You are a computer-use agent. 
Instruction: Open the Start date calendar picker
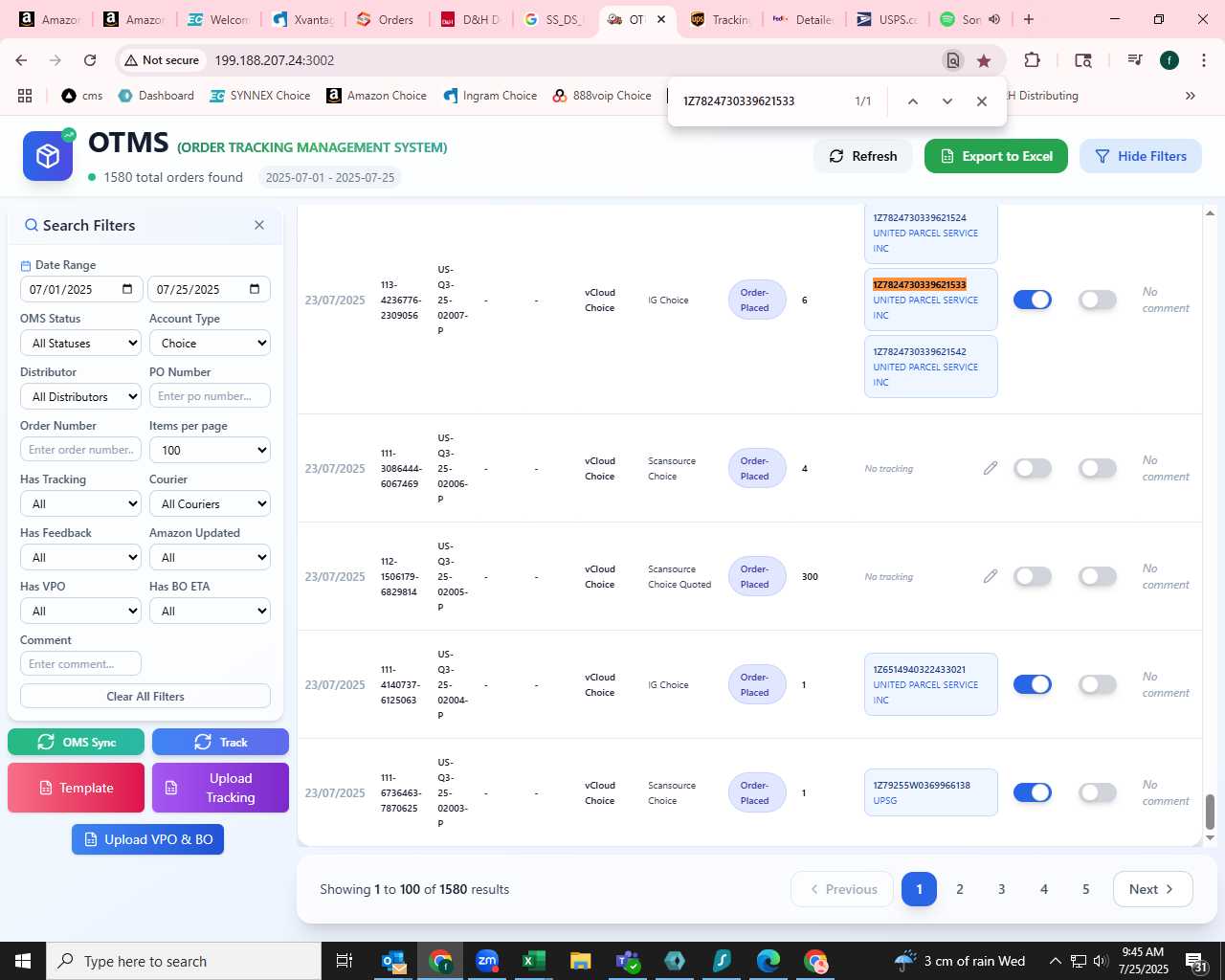[x=128, y=289]
